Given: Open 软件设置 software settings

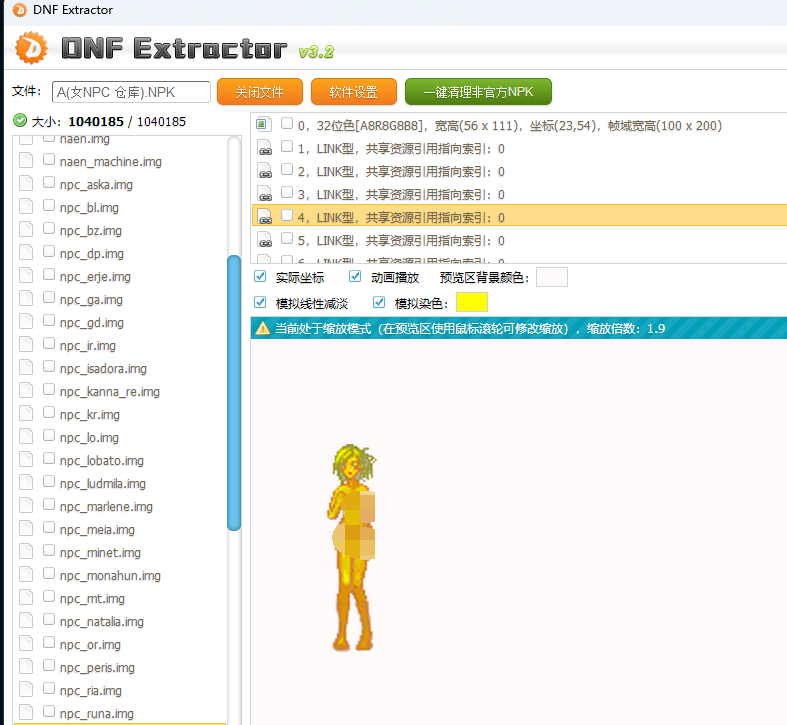Looking at the screenshot, I should click(x=353, y=92).
